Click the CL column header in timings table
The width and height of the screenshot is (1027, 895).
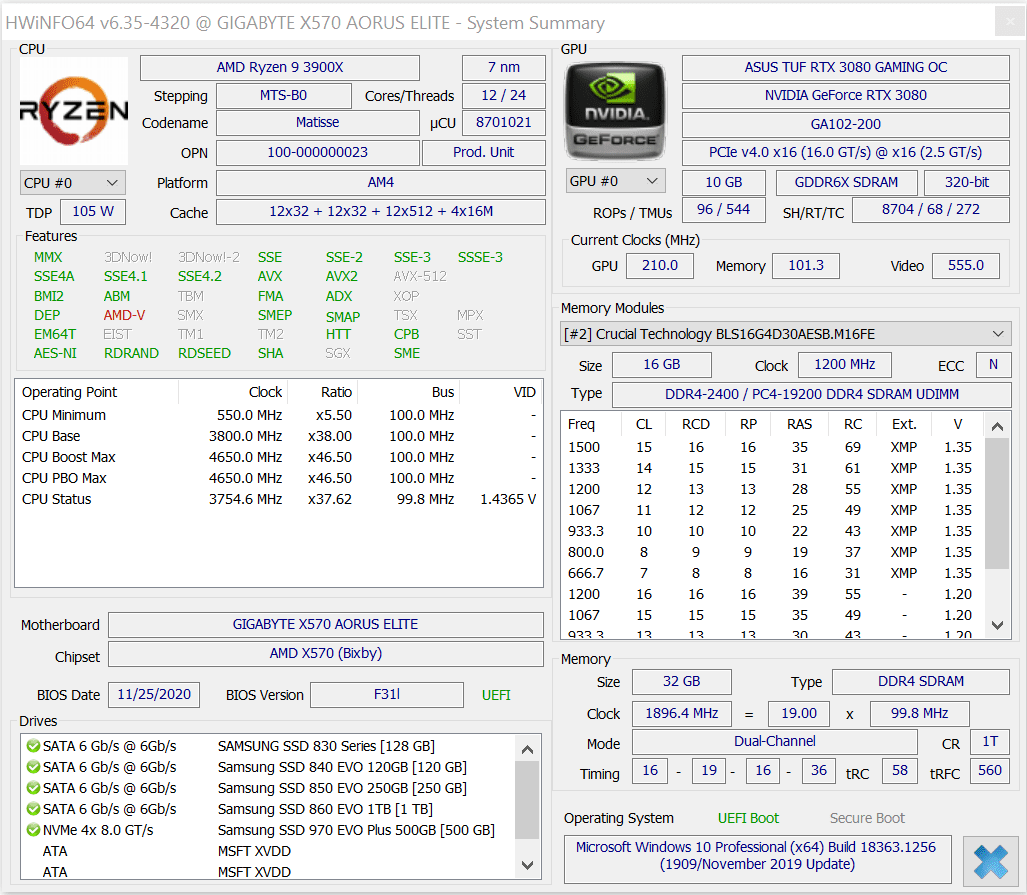coord(643,424)
